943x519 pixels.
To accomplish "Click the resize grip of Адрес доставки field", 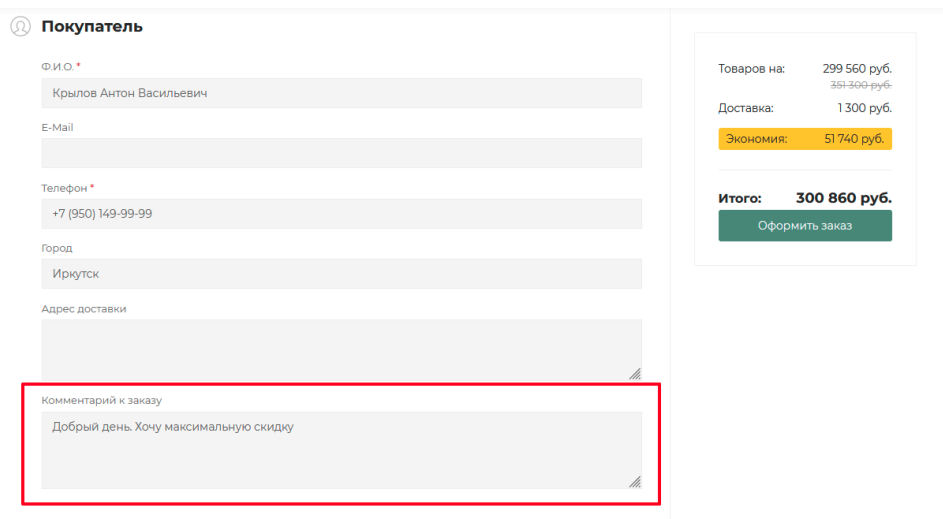I will [635, 373].
